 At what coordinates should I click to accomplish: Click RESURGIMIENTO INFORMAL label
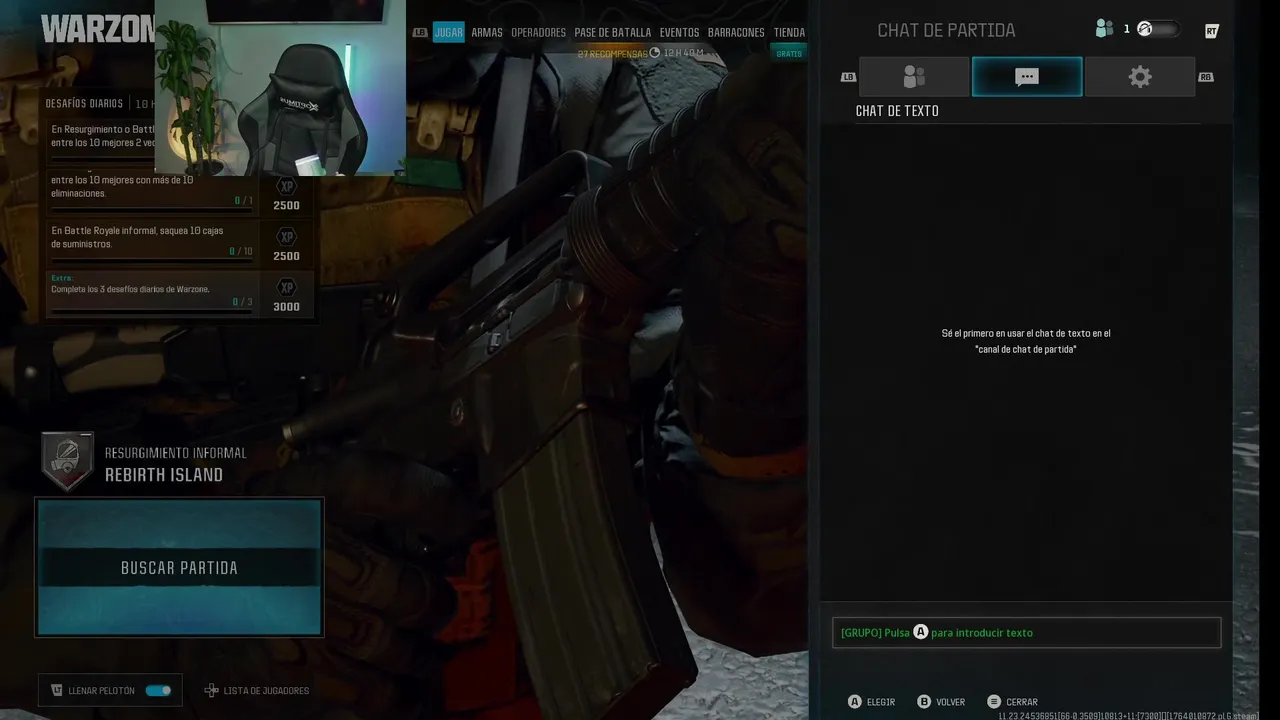[175, 453]
